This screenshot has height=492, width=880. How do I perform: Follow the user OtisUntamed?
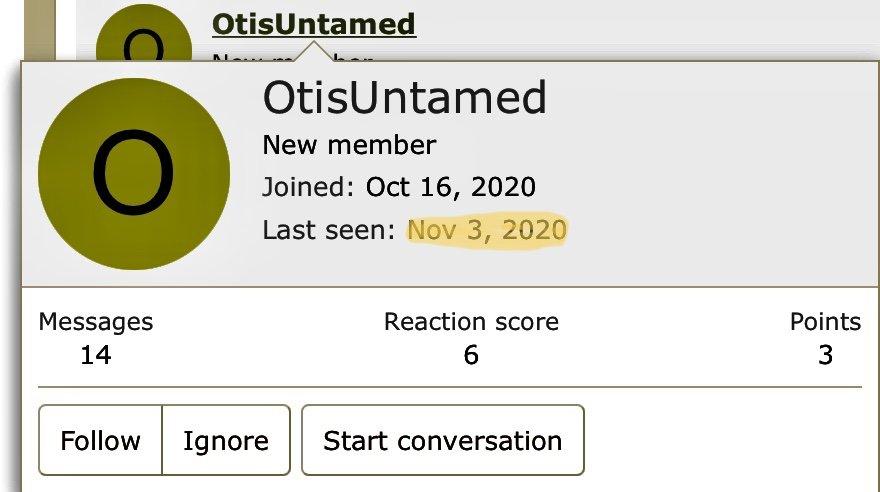(100, 440)
